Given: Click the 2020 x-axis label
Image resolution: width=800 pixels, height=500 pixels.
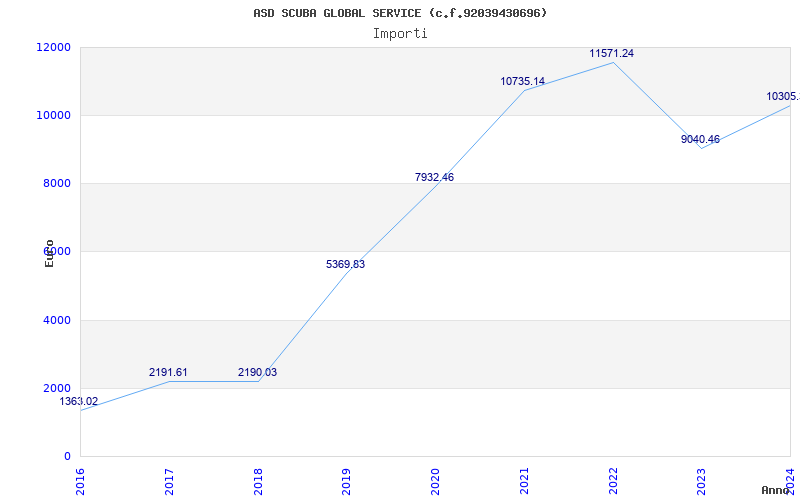Looking at the screenshot, I should pyautogui.click(x=436, y=481).
